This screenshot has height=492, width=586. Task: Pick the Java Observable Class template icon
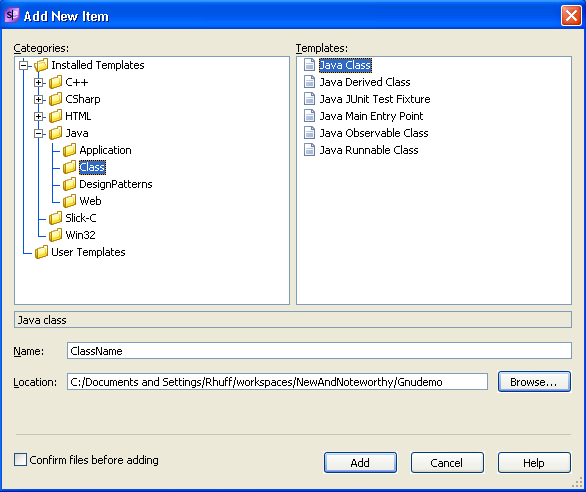point(309,133)
